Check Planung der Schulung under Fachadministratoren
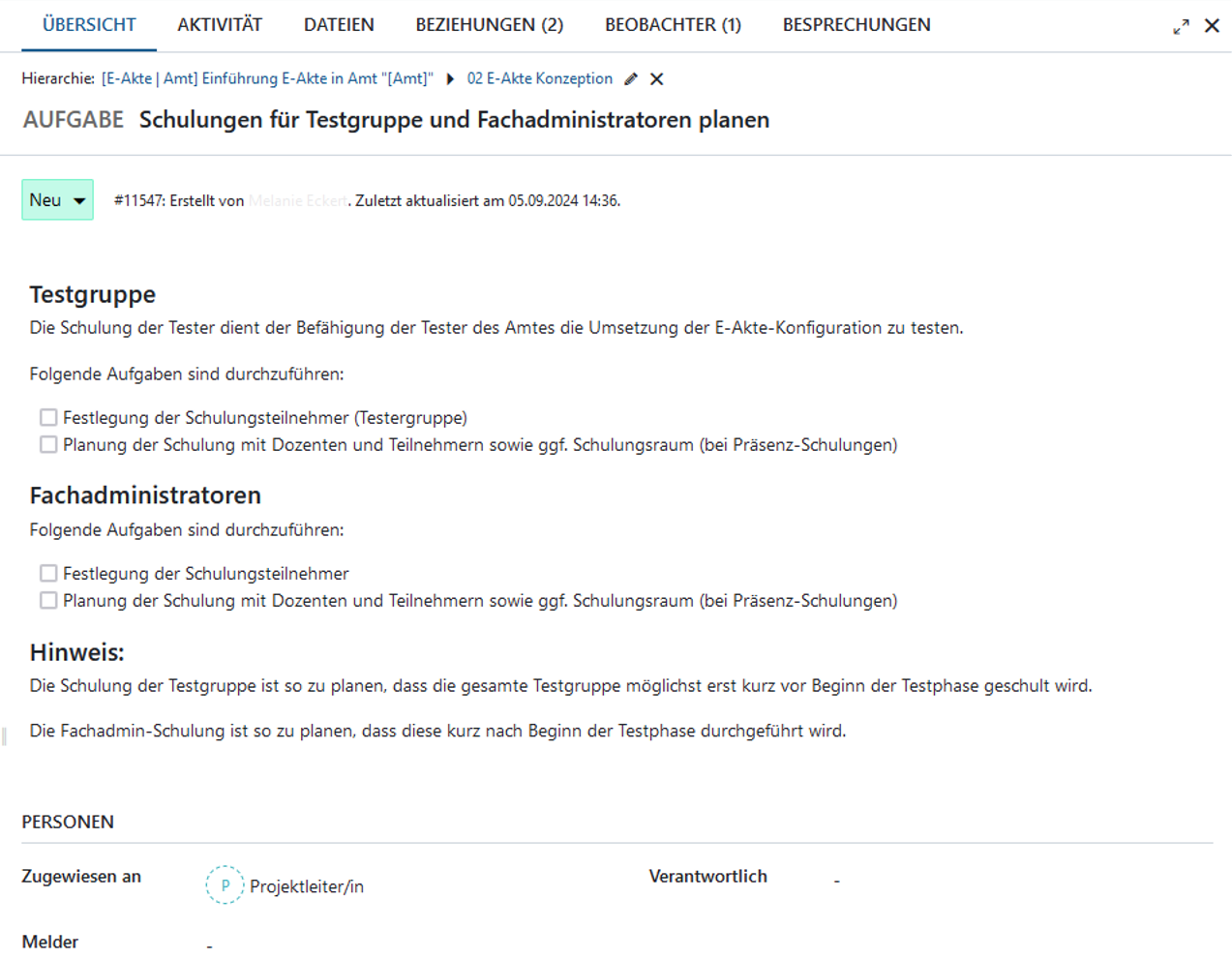Screen dimensions: 1232x959 (x=47, y=600)
